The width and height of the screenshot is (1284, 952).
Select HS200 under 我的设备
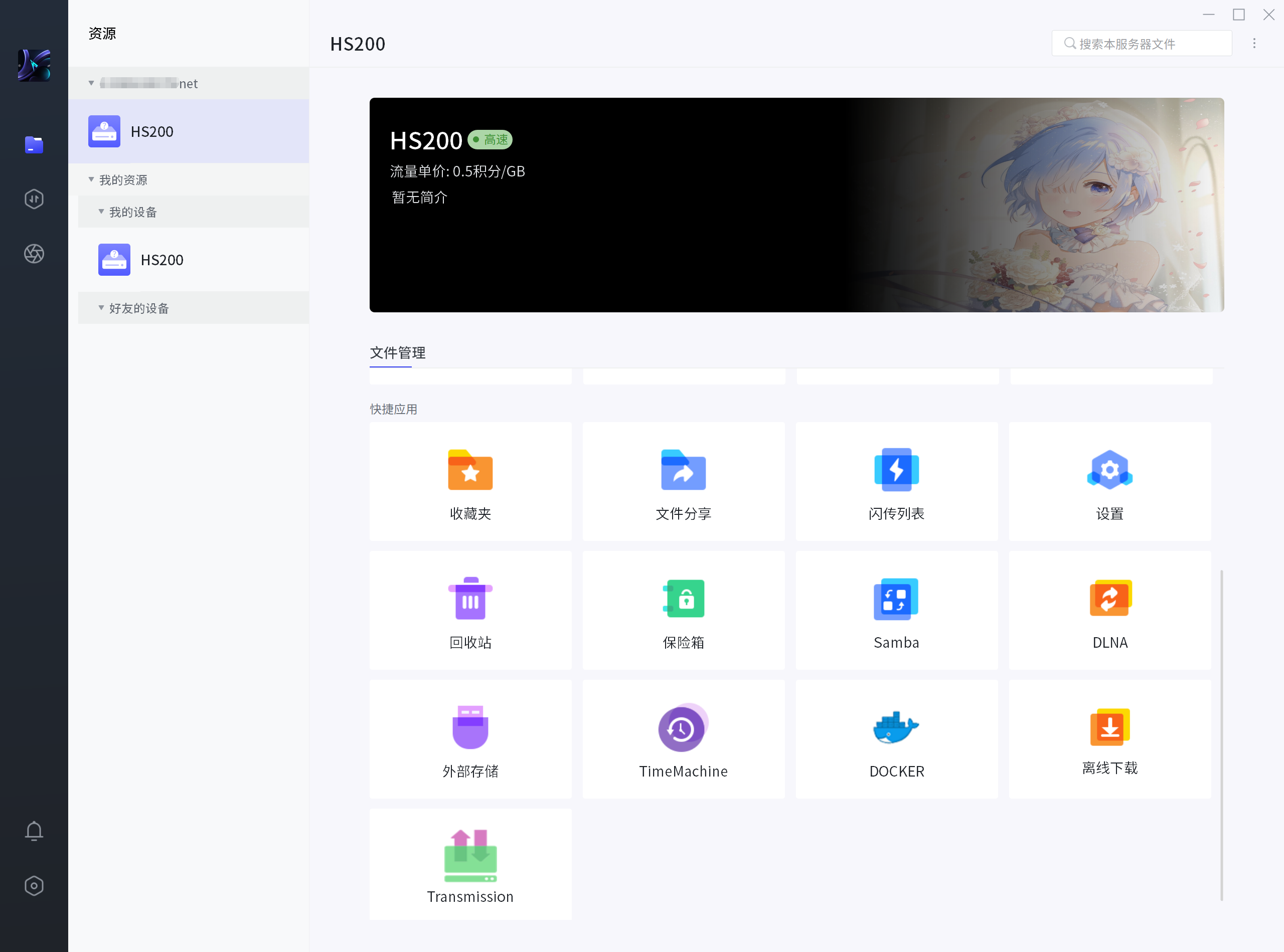pos(194,260)
